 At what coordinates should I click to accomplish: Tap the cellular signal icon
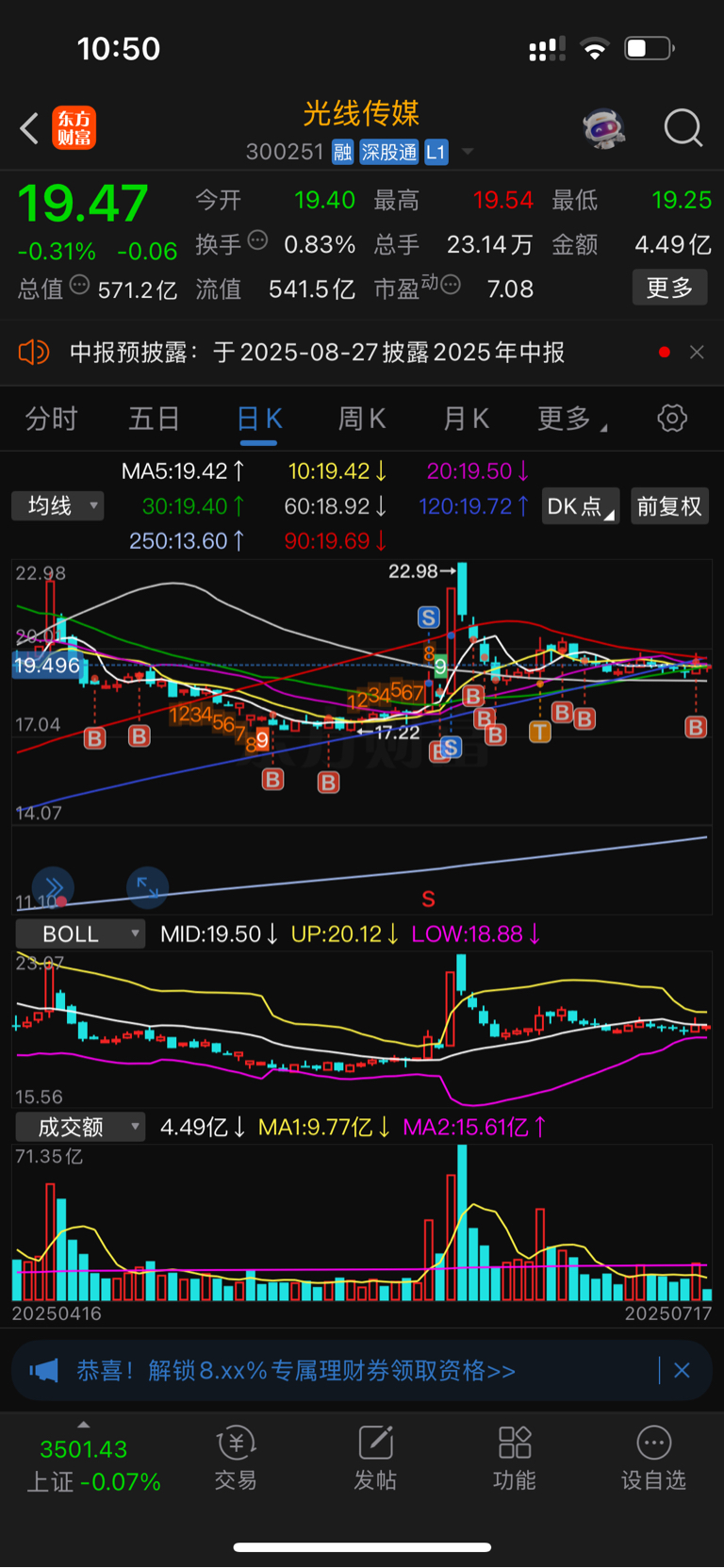click(547, 49)
